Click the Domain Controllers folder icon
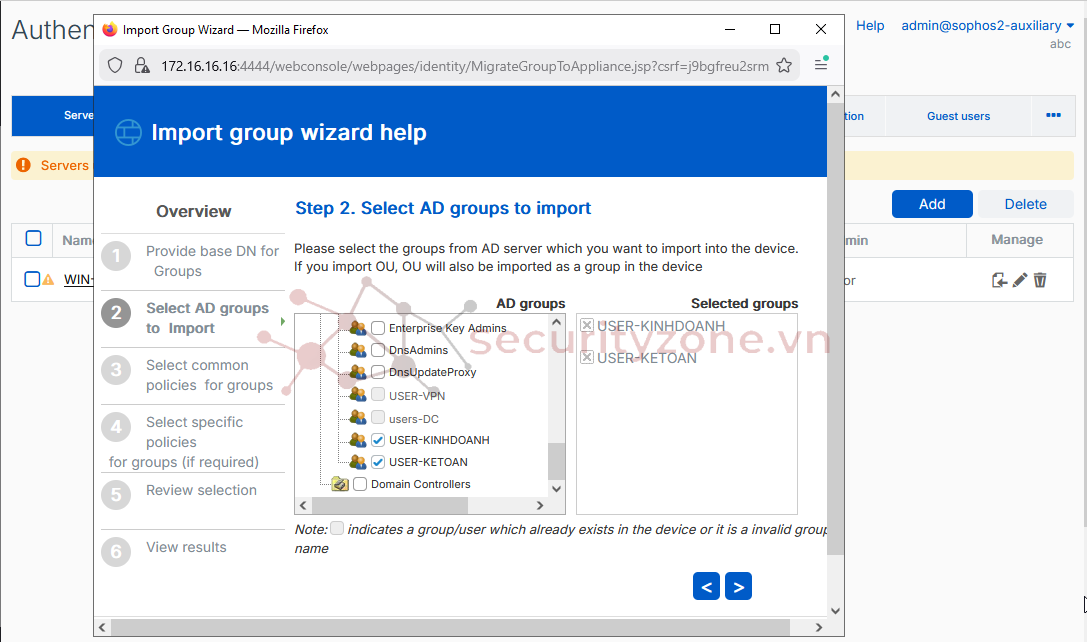The width and height of the screenshot is (1087, 642). point(340,484)
